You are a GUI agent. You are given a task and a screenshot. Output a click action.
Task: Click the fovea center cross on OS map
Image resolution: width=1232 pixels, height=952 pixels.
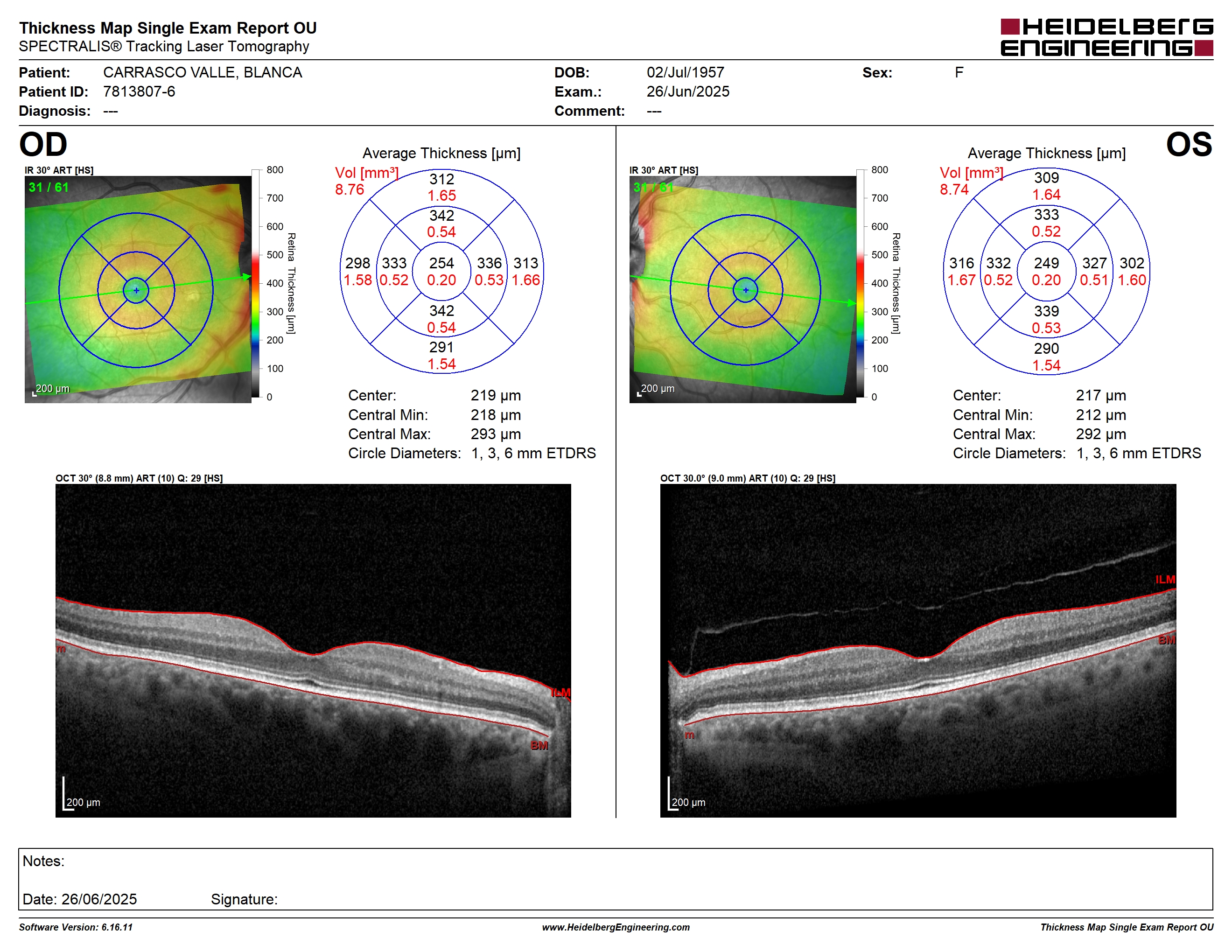click(x=746, y=290)
